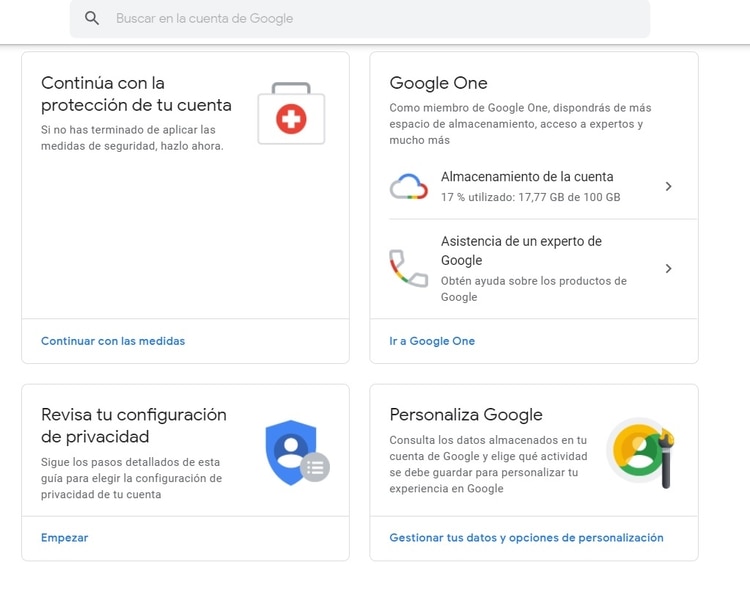750x598 pixels.
Task: Click 'Consulta los datos almacenados' description text
Action: (x=488, y=465)
